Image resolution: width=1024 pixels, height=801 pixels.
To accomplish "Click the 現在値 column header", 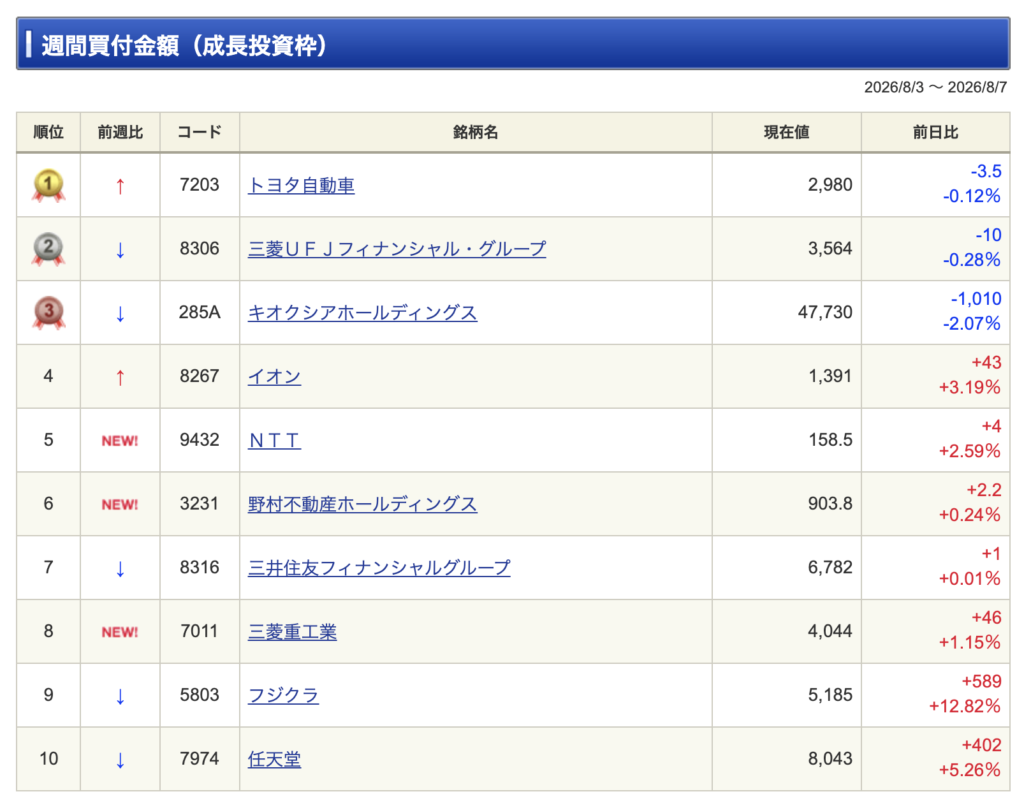I will (786, 133).
